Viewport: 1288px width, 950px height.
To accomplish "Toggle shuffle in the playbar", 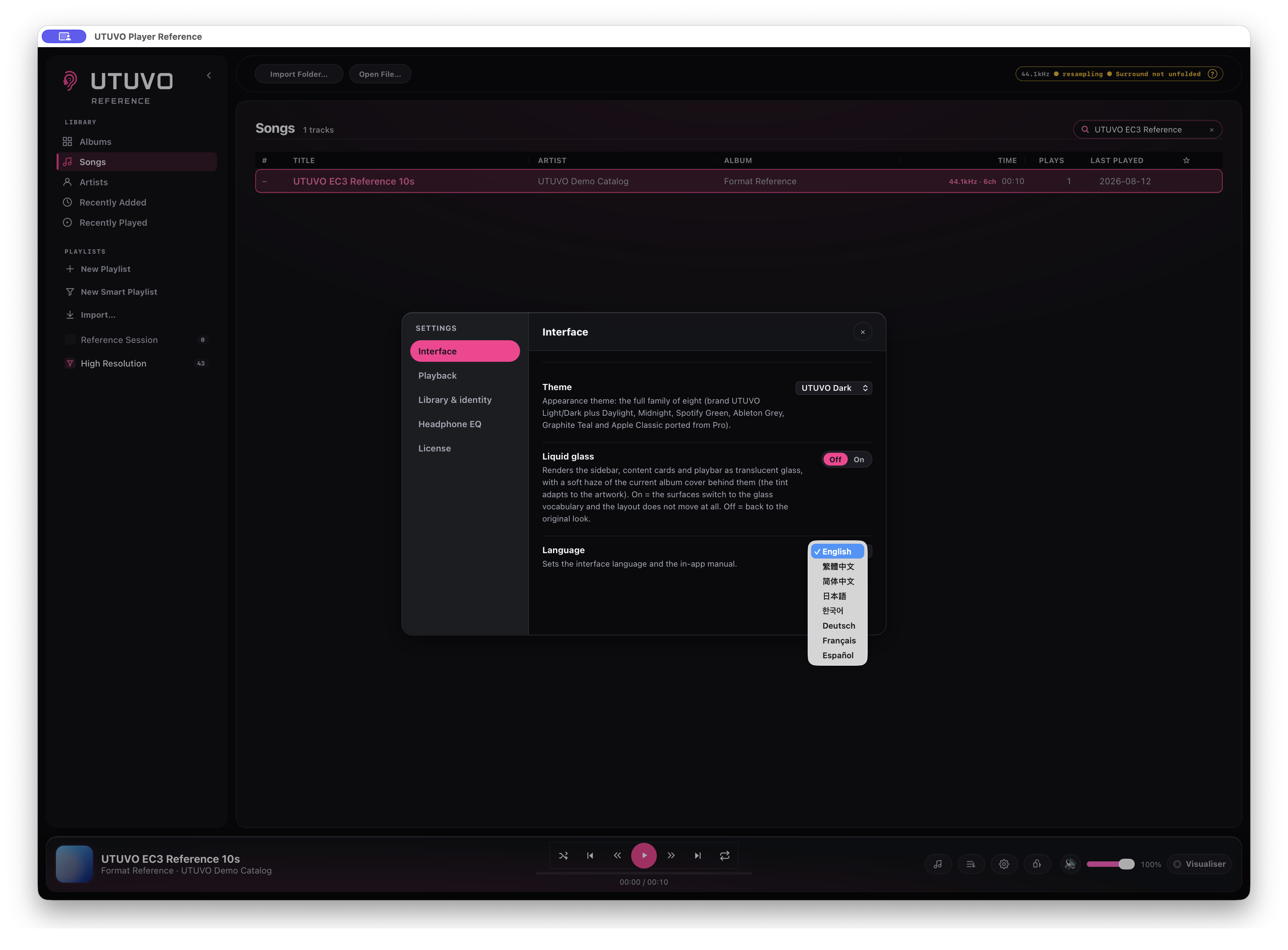I will click(x=563, y=856).
